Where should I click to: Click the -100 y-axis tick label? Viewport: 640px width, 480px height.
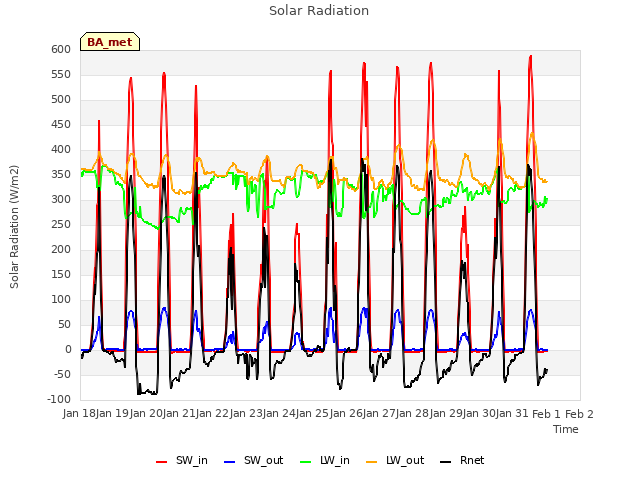[x=59, y=400]
